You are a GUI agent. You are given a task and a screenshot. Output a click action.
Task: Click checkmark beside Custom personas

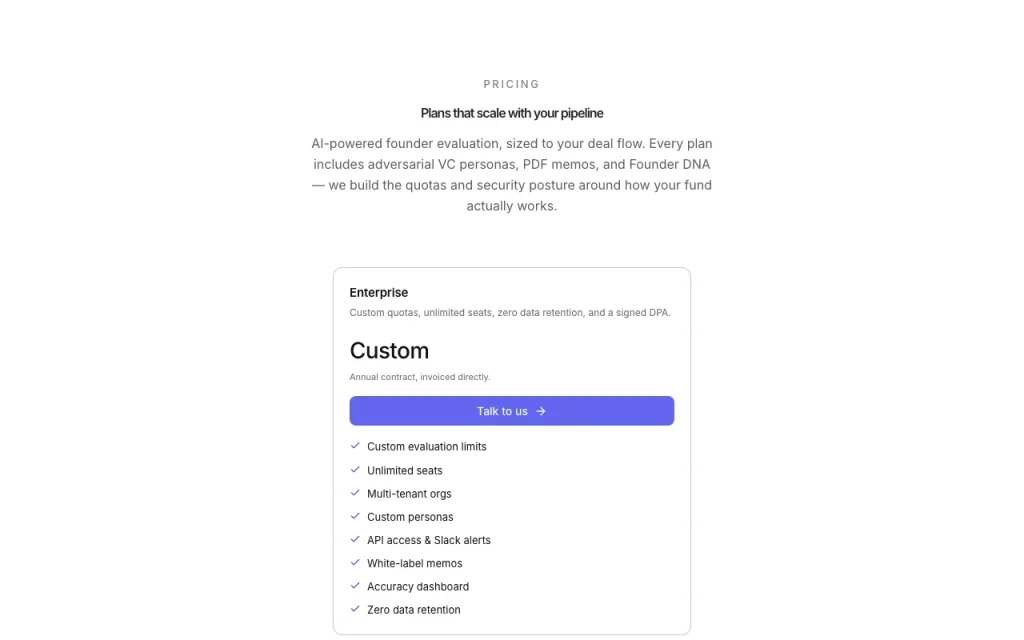pyautogui.click(x=355, y=516)
